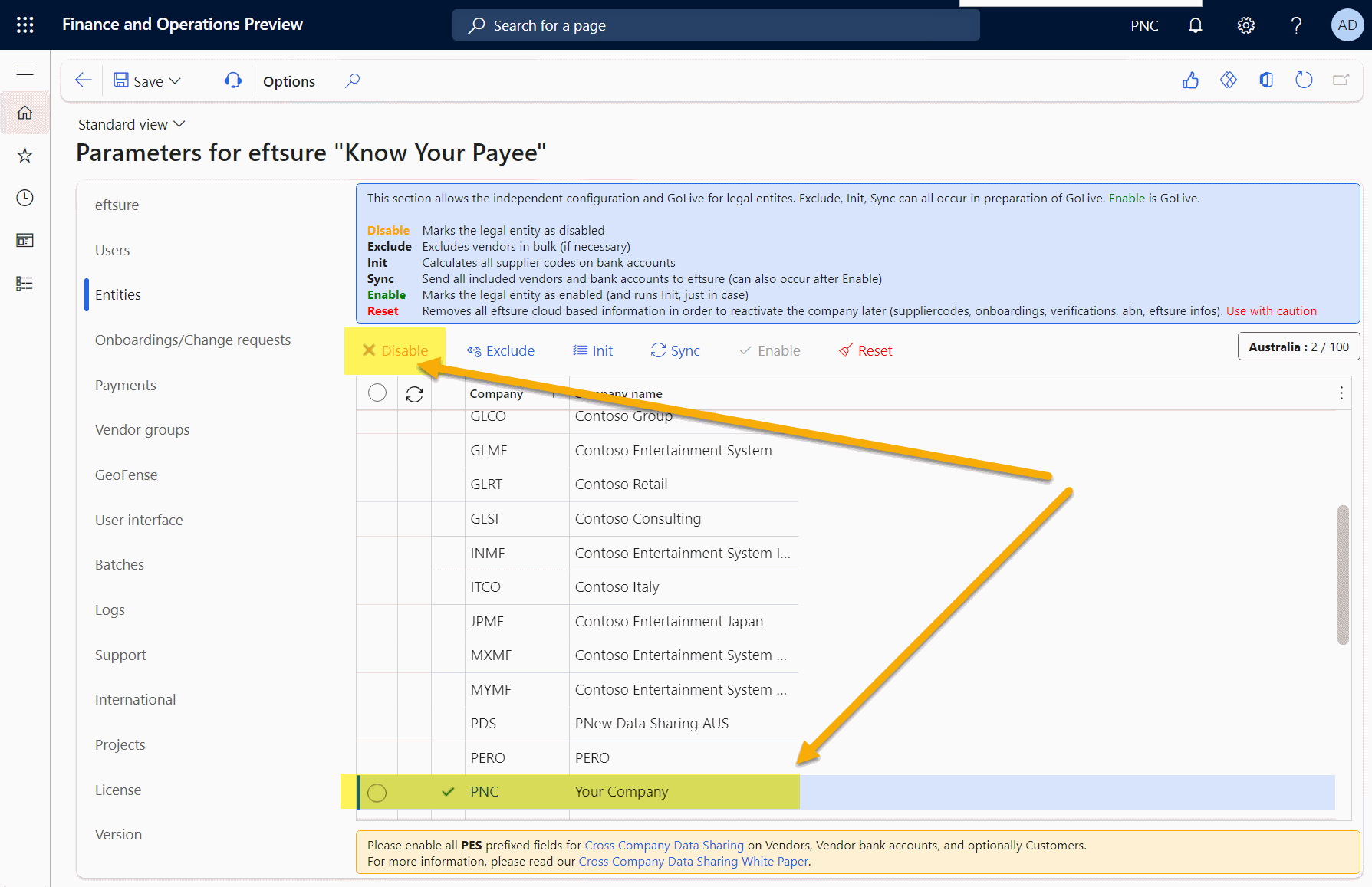Switch to the Users tab
1372x887 pixels.
[x=112, y=250]
